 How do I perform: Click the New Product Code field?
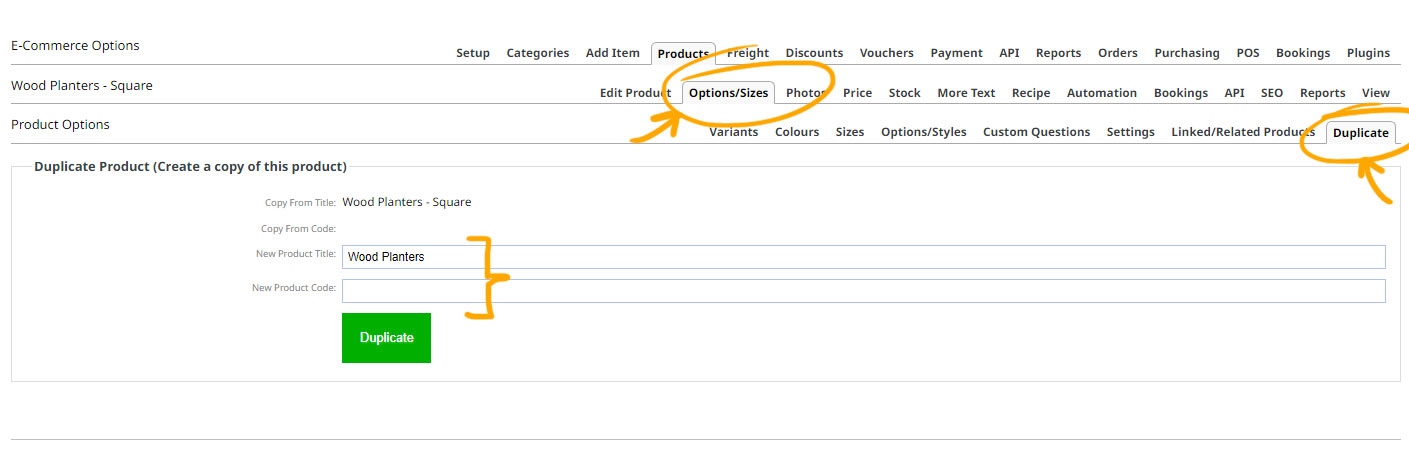(863, 291)
